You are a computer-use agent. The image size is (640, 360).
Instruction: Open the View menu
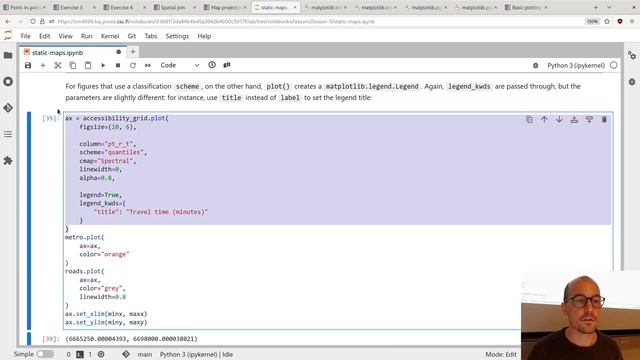tap(65, 36)
